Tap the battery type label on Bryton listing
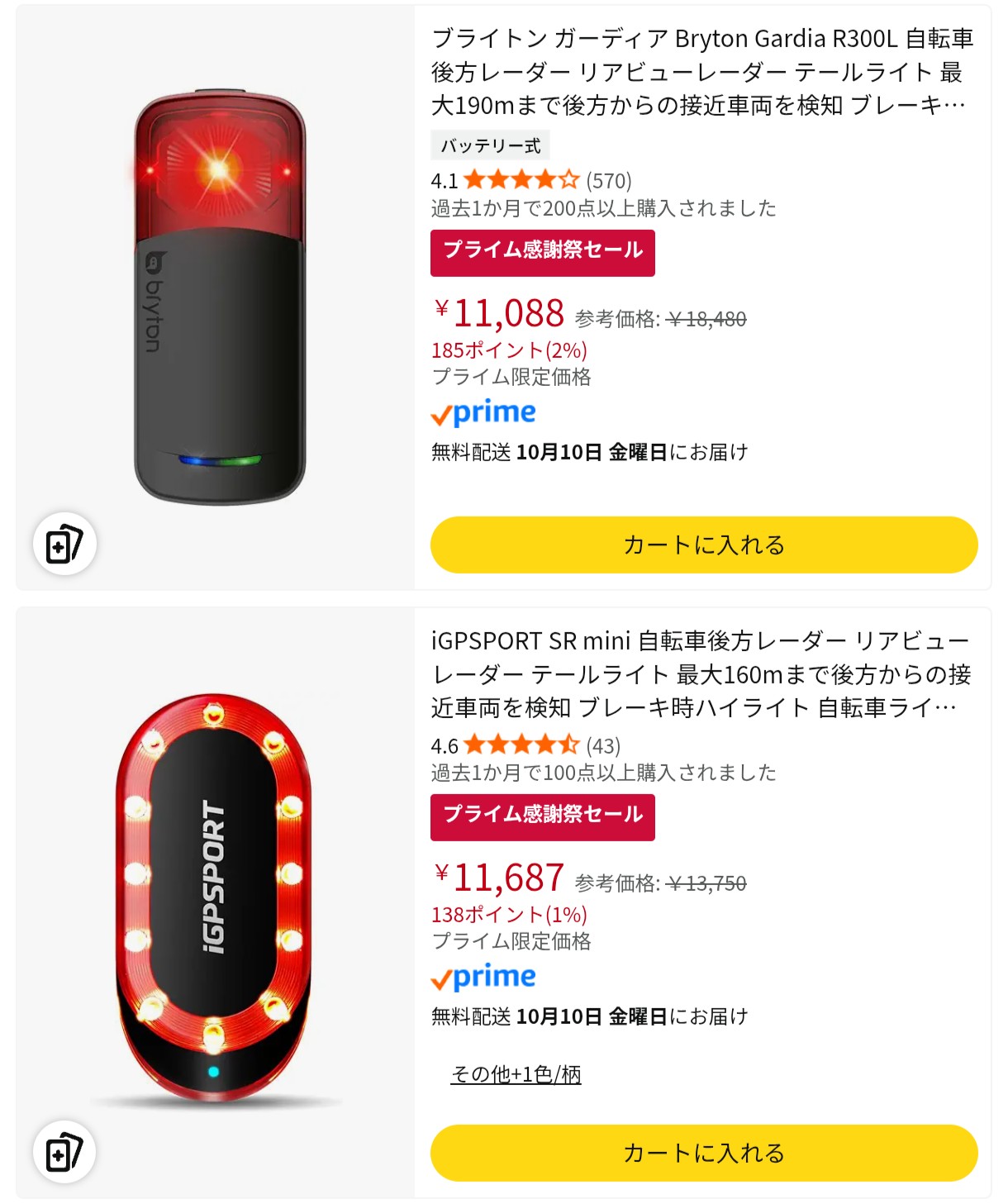1008x1204 pixels. (x=490, y=146)
